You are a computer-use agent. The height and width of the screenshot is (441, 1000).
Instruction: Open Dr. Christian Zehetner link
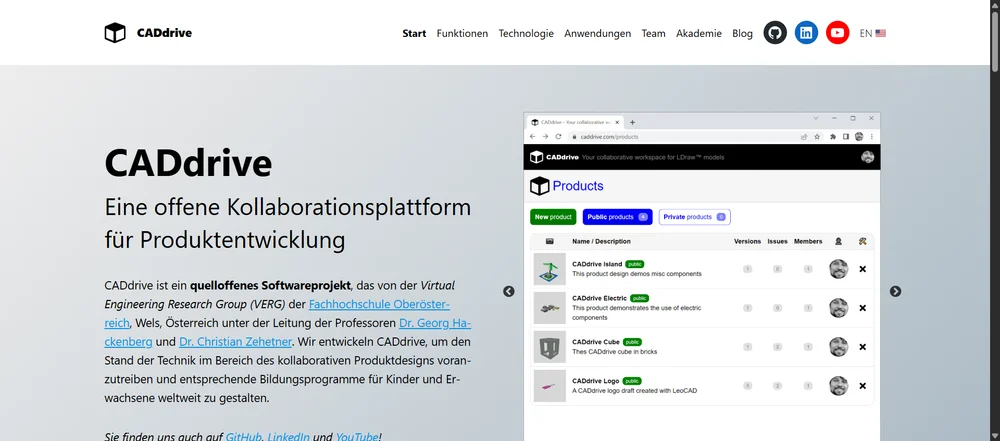point(235,341)
